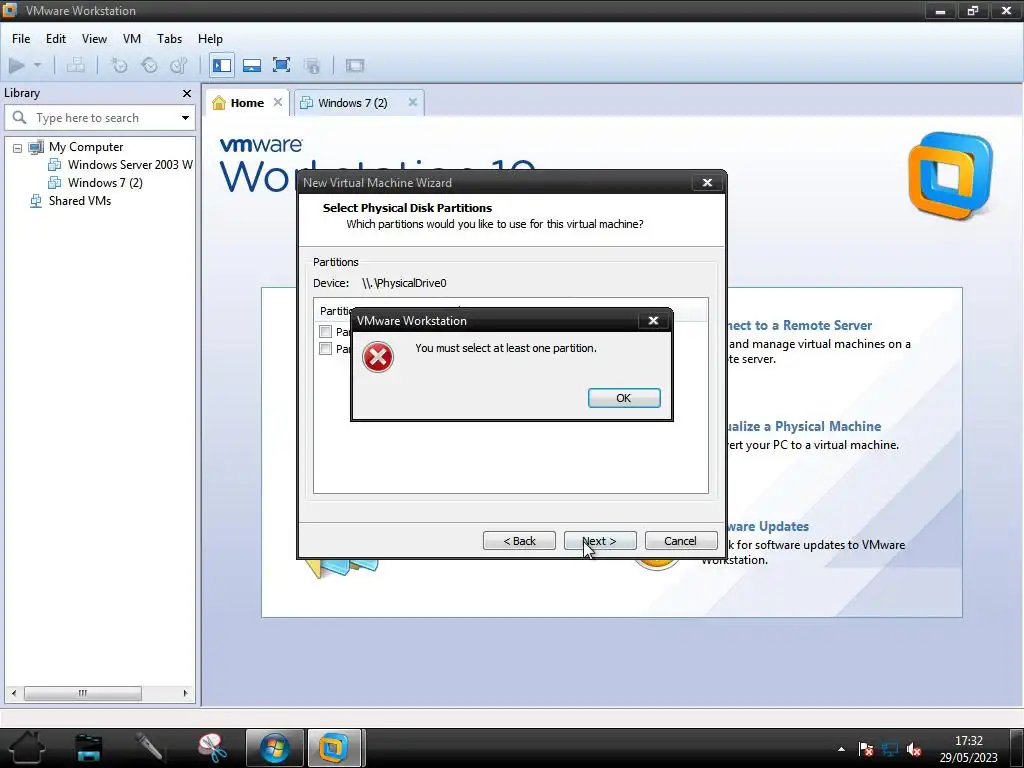Click the Send Ctrl+Alt+Del toolbar icon
The height and width of the screenshot is (768, 1024).
pyautogui.click(x=76, y=65)
